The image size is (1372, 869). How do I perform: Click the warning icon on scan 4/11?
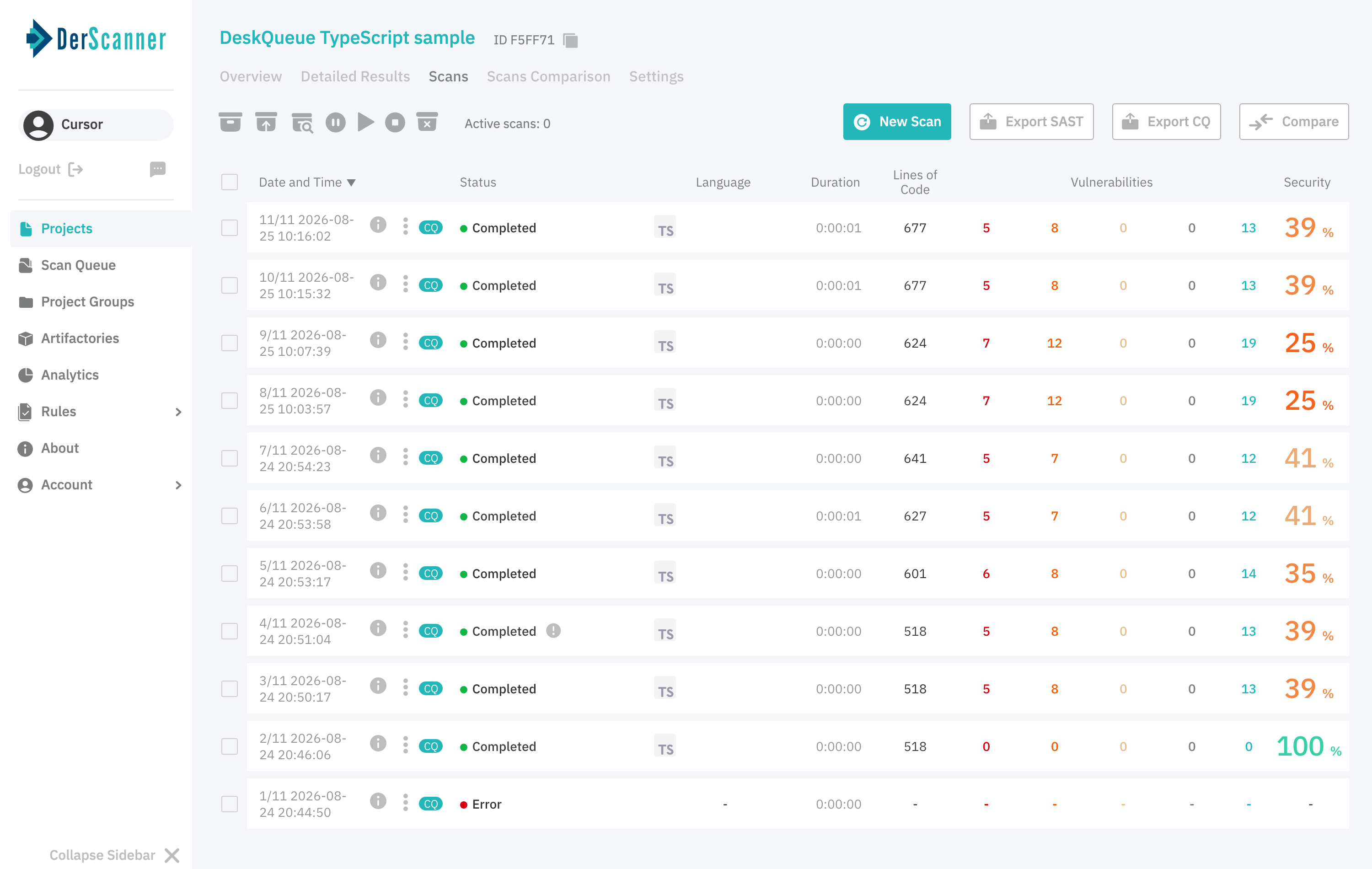tap(553, 631)
